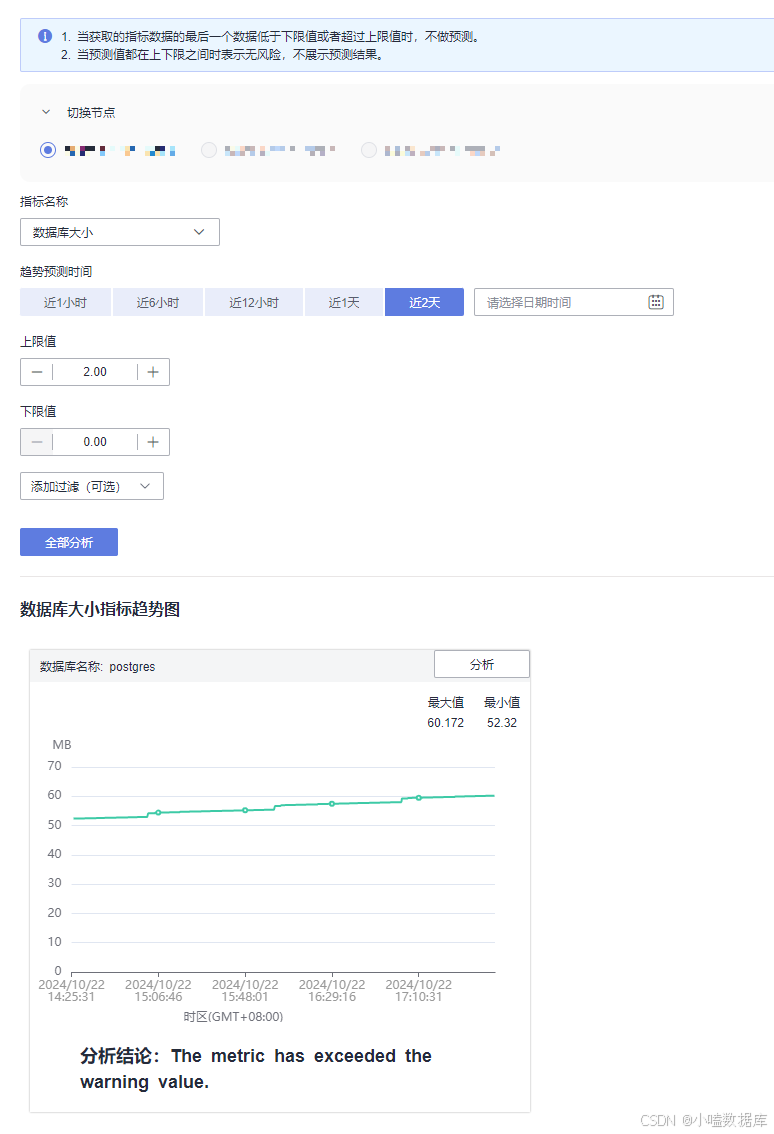The image size is (774, 1134).
Task: Select the second node radio button
Action: (209, 150)
